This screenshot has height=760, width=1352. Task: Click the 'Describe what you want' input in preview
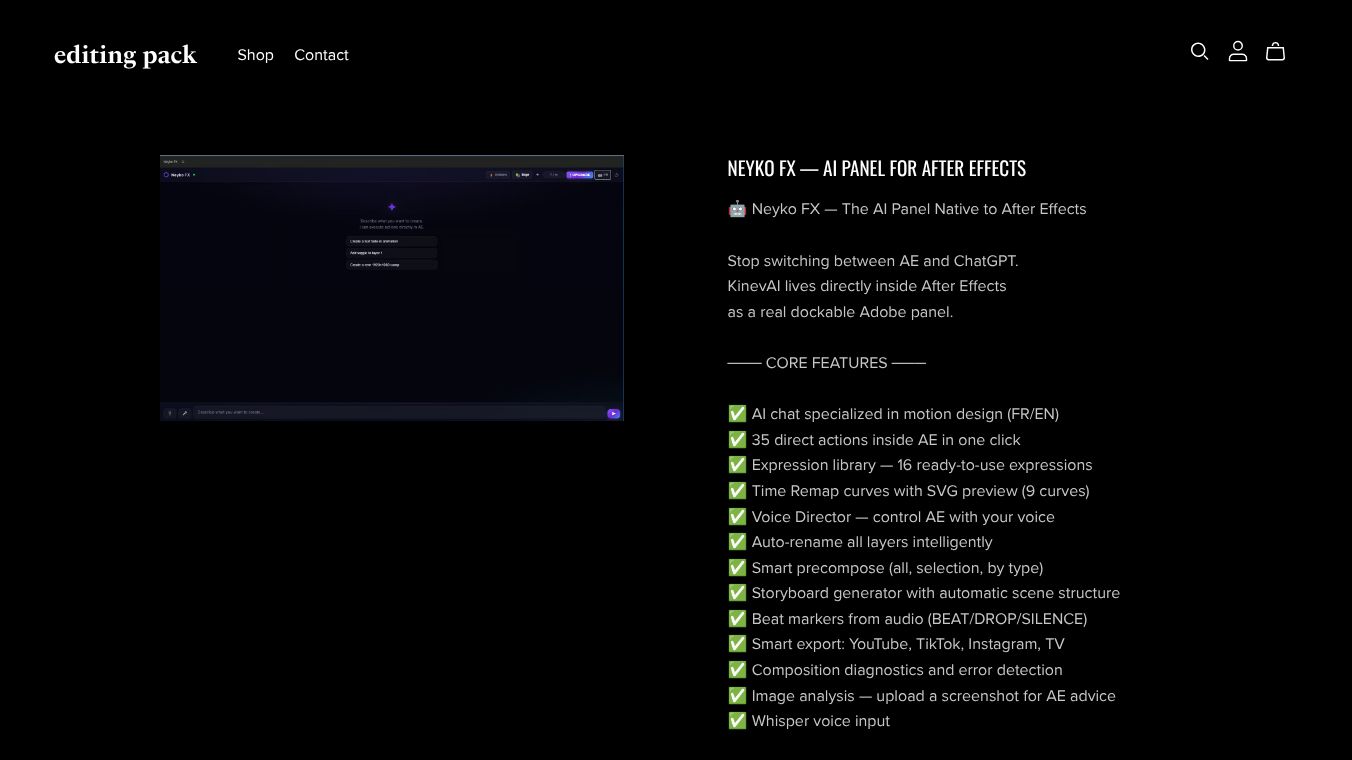pyautogui.click(x=400, y=413)
